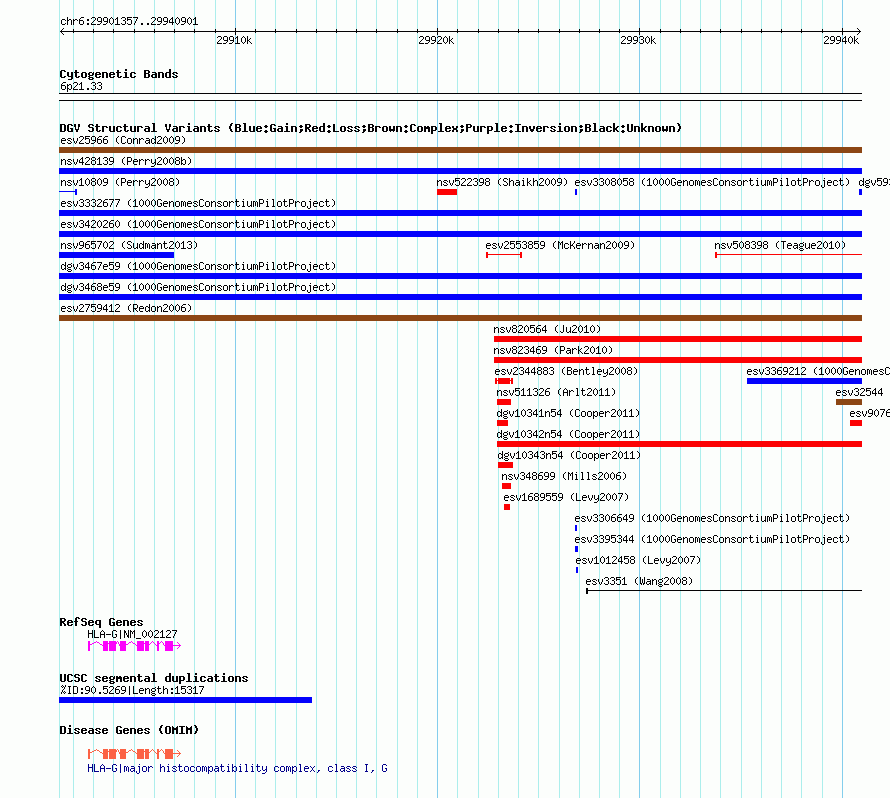
Task: Click the UCSC segmental duplications track title
Action: [x=154, y=678]
